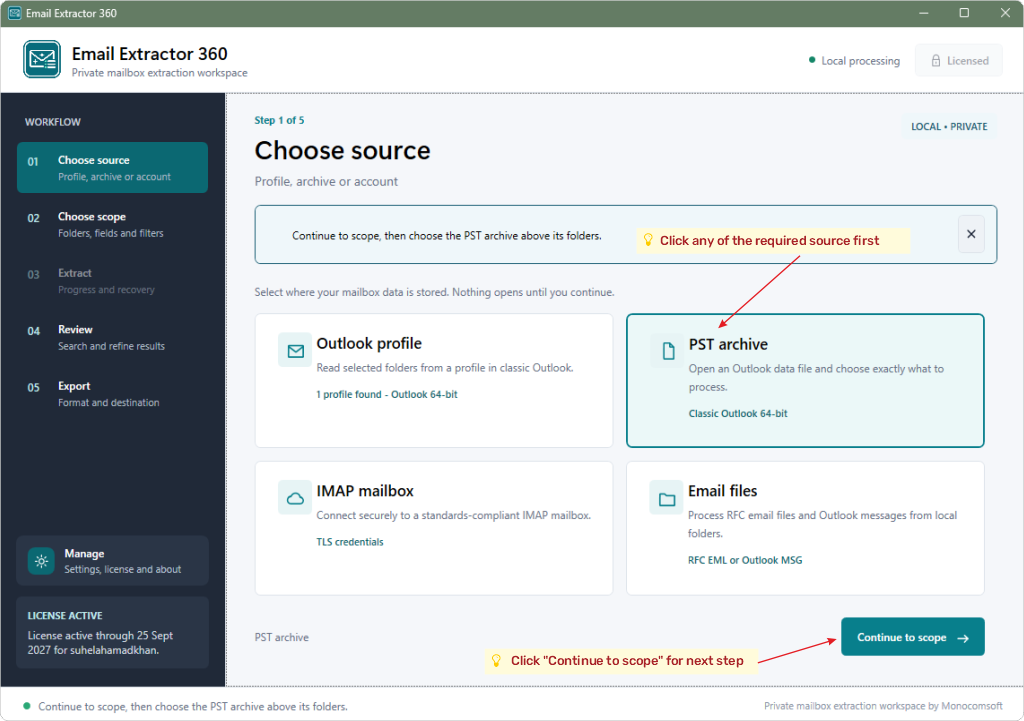
Task: Click the Email Extractor 360 logo icon
Action: (x=42, y=59)
